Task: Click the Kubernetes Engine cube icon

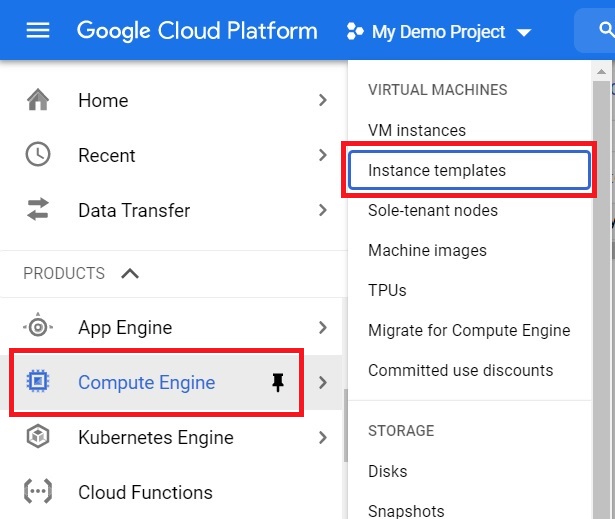Action: pyautogui.click(x=38, y=436)
